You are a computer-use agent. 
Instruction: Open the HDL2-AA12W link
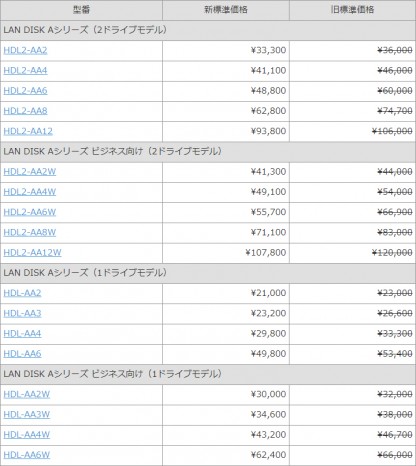(32, 253)
